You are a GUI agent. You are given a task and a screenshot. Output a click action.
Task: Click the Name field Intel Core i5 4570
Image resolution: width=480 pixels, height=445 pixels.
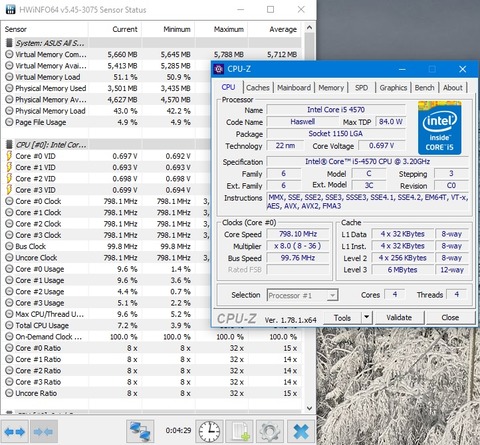(336, 110)
